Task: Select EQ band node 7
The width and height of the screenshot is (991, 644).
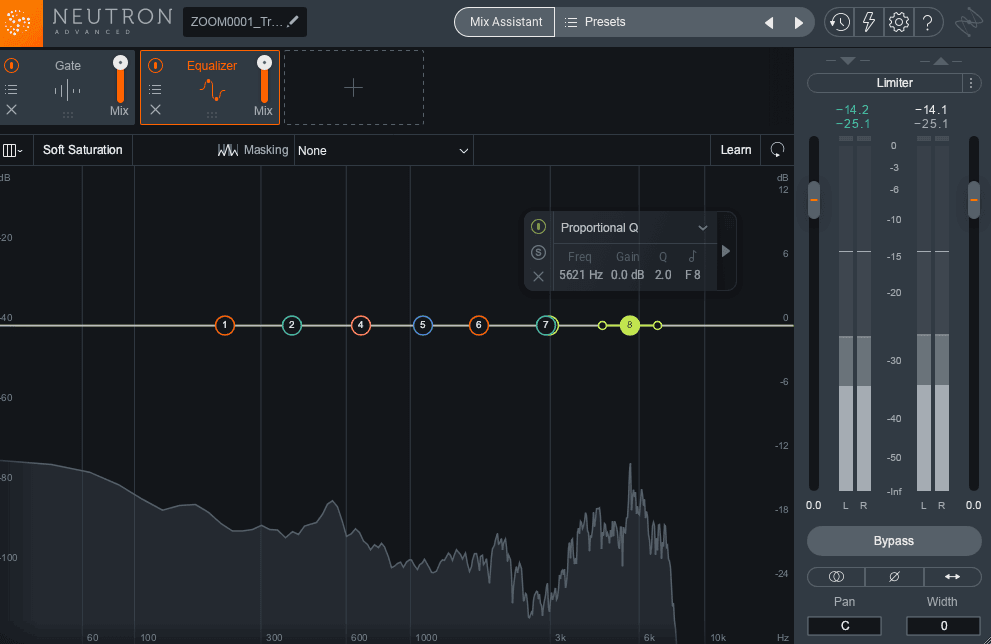Action: (545, 325)
